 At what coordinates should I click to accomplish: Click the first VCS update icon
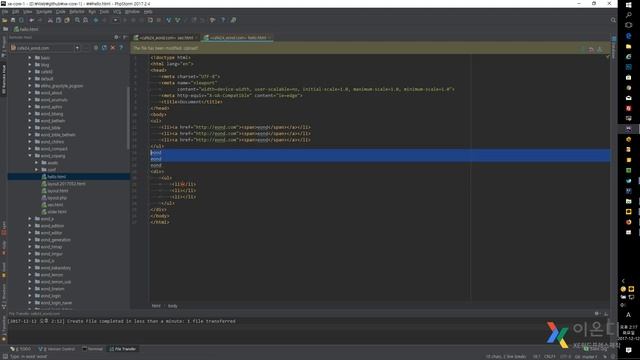tap(169, 20)
